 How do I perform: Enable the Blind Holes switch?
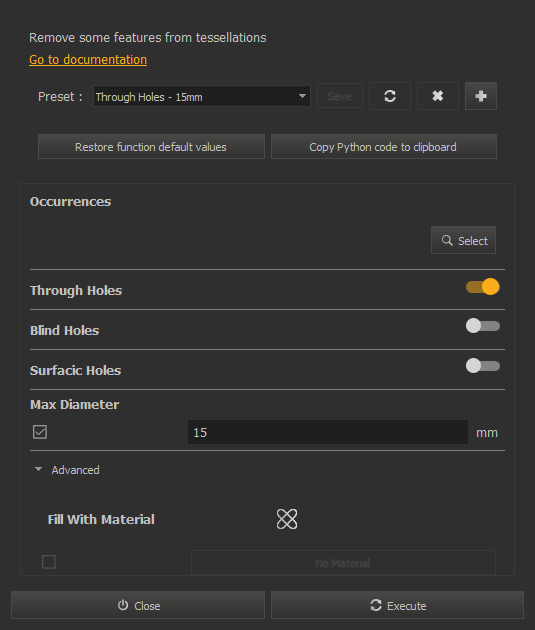pos(483,326)
